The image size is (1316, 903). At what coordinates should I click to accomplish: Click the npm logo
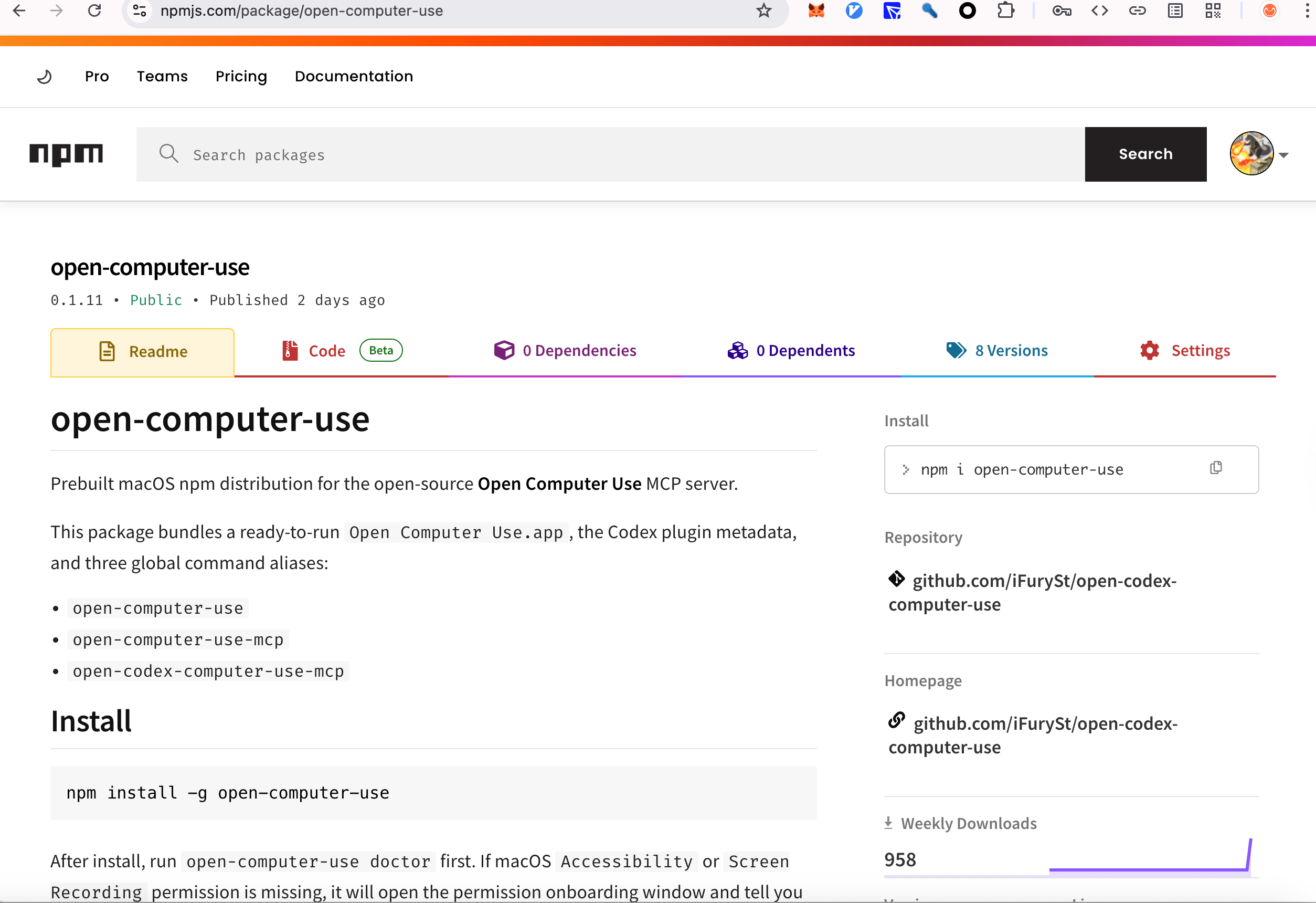pyautogui.click(x=66, y=155)
